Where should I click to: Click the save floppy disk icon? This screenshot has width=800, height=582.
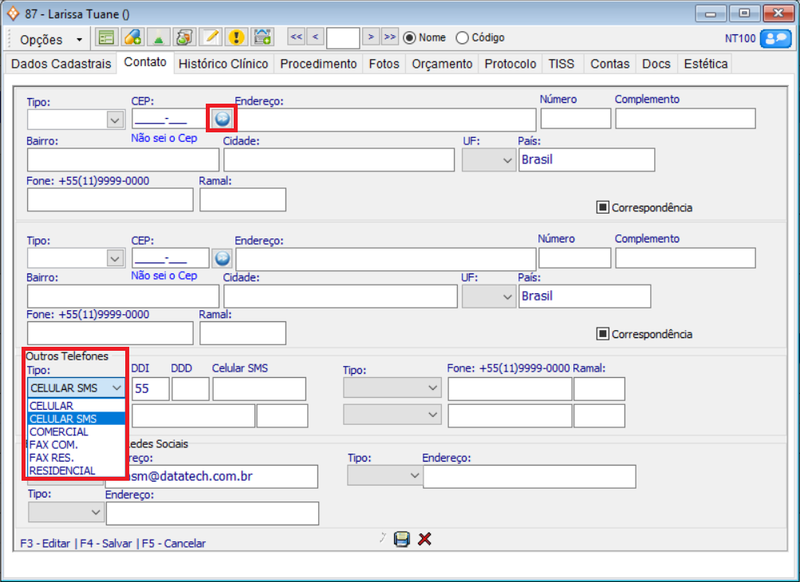402,539
